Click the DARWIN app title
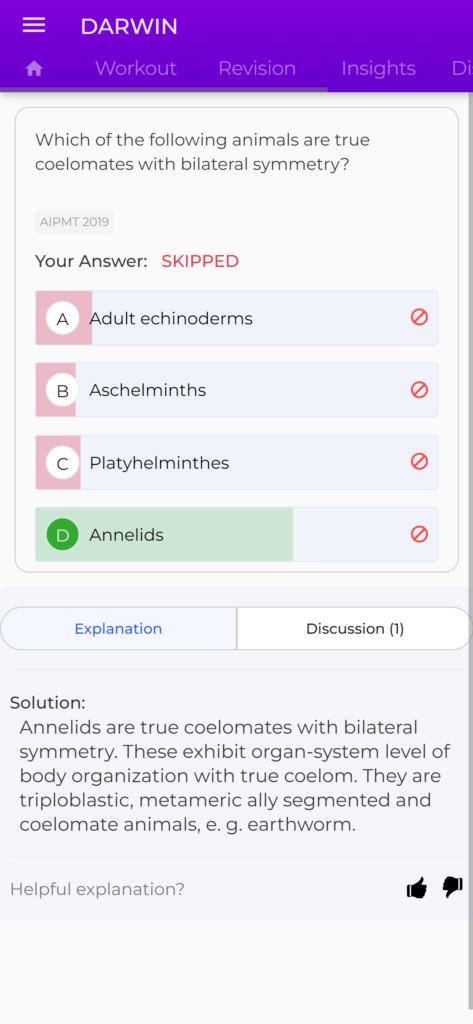Viewport: 473px width, 1024px height. click(129, 26)
